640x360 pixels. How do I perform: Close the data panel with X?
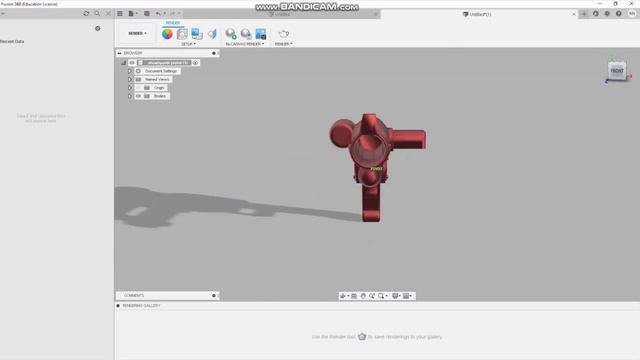pyautogui.click(x=108, y=13)
